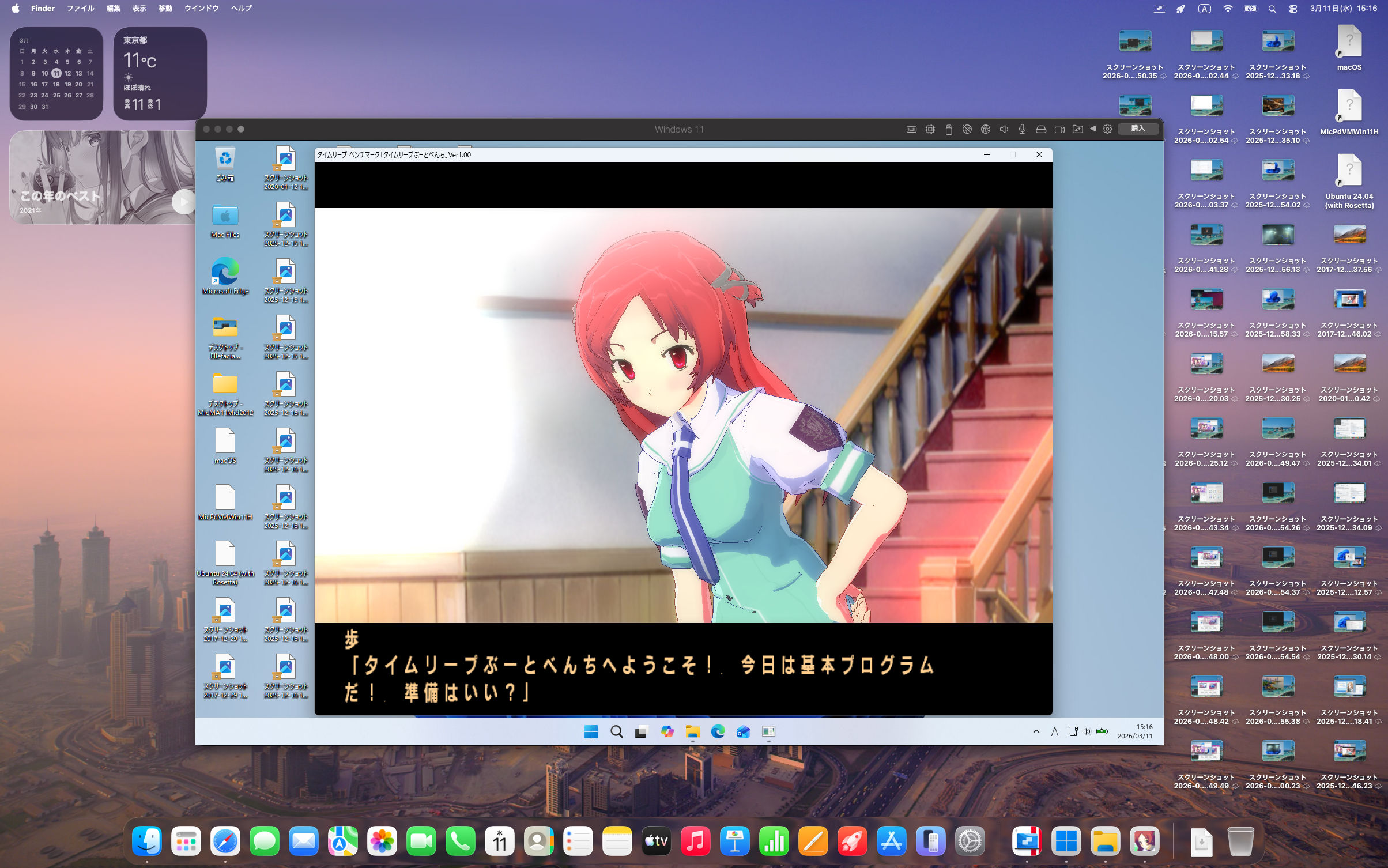
Task: Open the Trash in the Dock
Action: [1241, 841]
